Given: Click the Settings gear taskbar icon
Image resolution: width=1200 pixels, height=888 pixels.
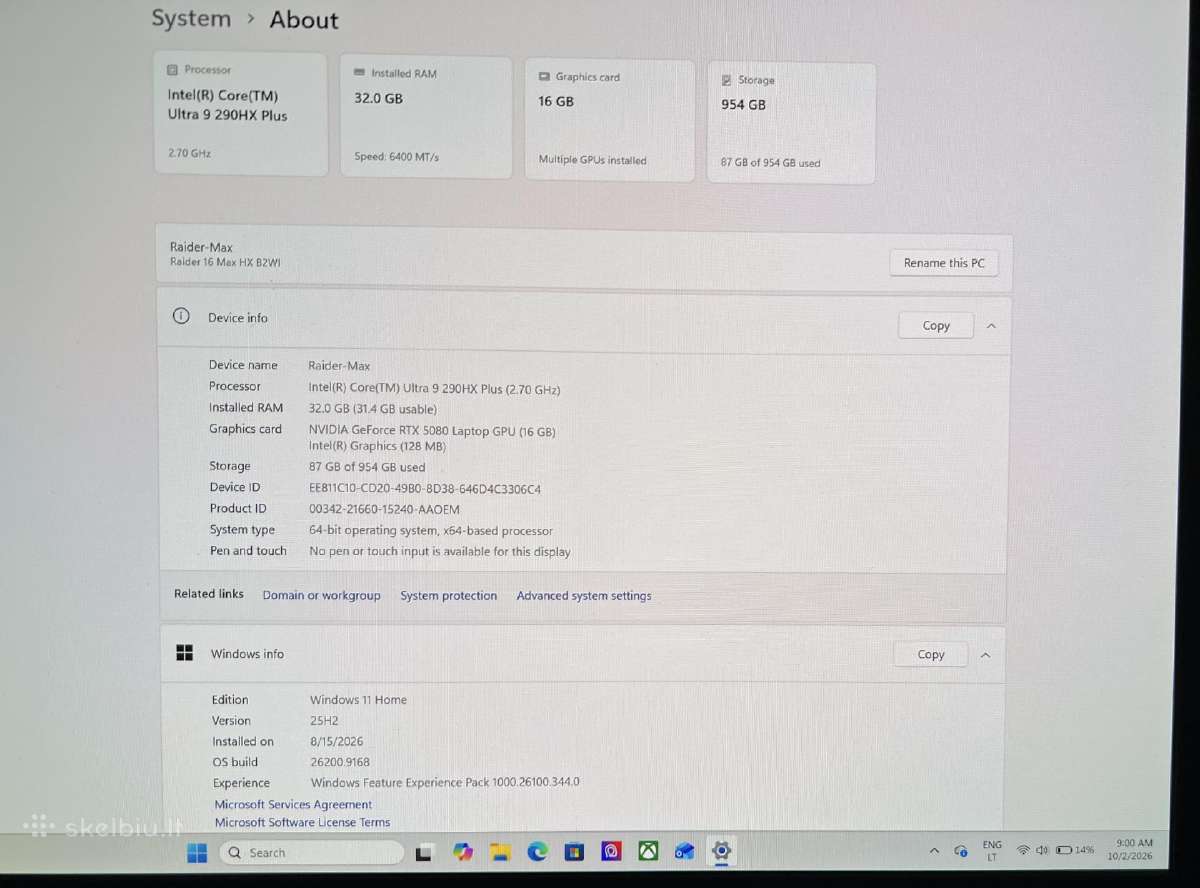Looking at the screenshot, I should [x=721, y=851].
